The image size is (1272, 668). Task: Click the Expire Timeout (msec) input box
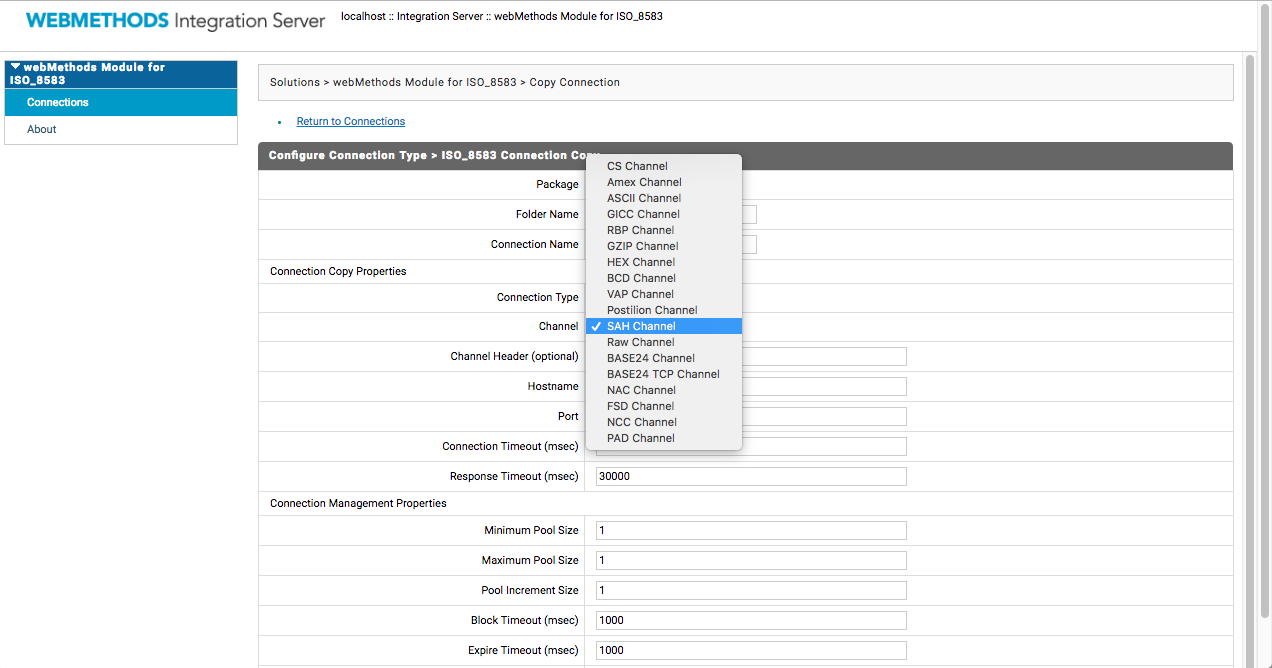pos(751,650)
